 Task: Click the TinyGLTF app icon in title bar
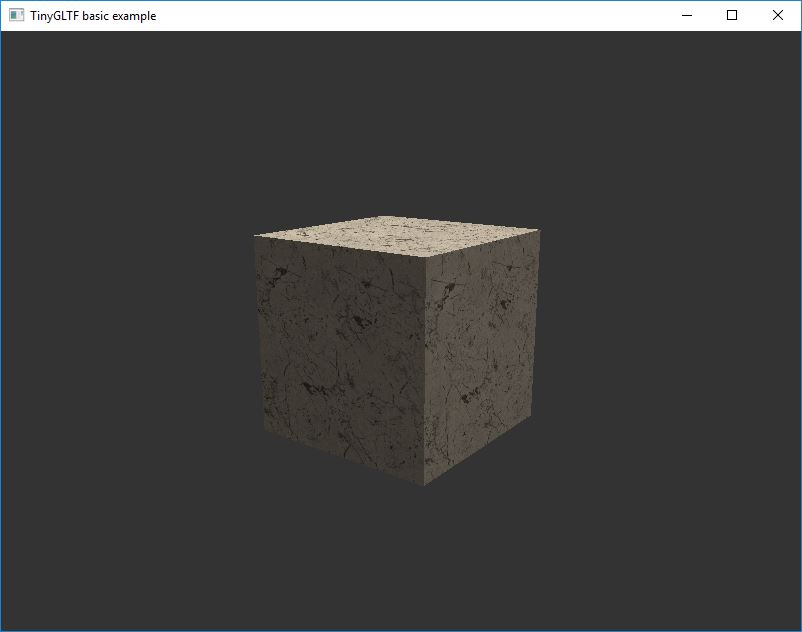pos(16,15)
